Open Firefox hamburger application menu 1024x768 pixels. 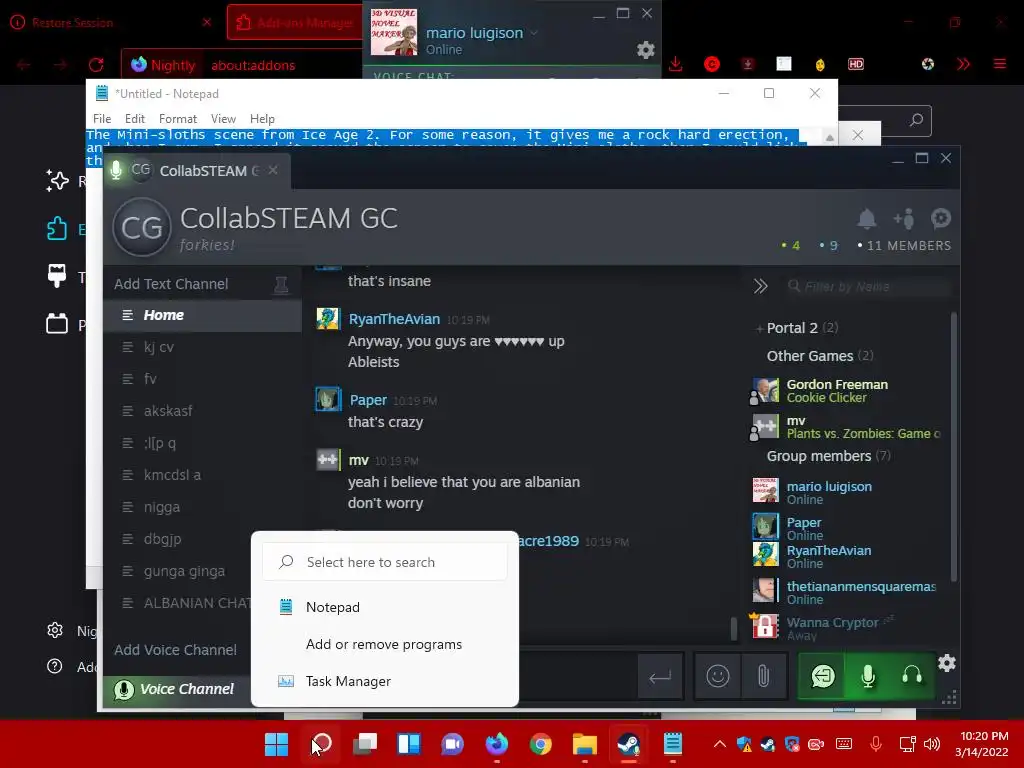pyautogui.click(x=1000, y=64)
